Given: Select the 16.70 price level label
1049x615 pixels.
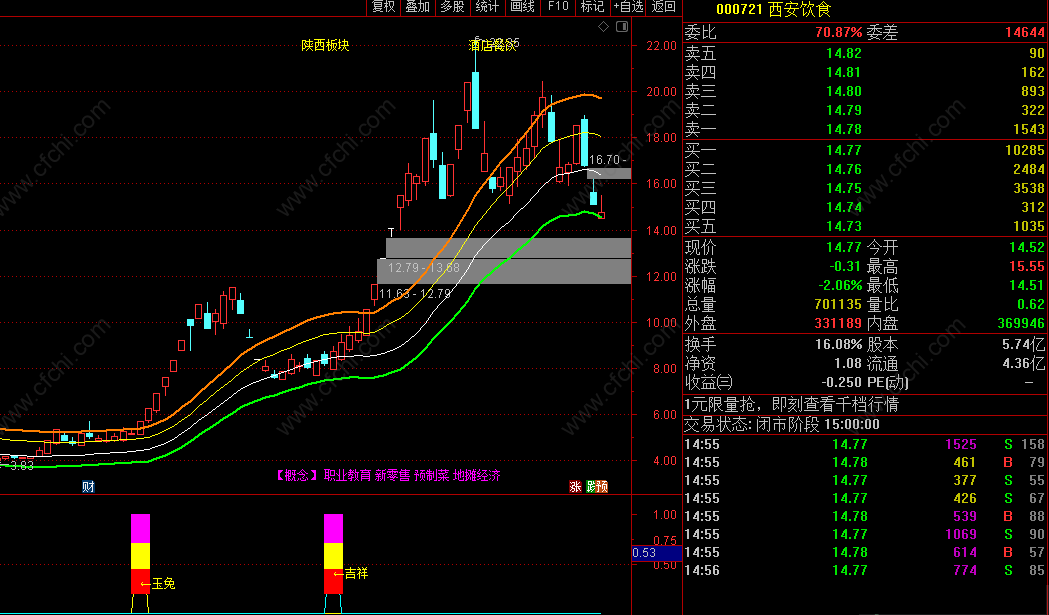Looking at the screenshot, I should click(x=606, y=160).
